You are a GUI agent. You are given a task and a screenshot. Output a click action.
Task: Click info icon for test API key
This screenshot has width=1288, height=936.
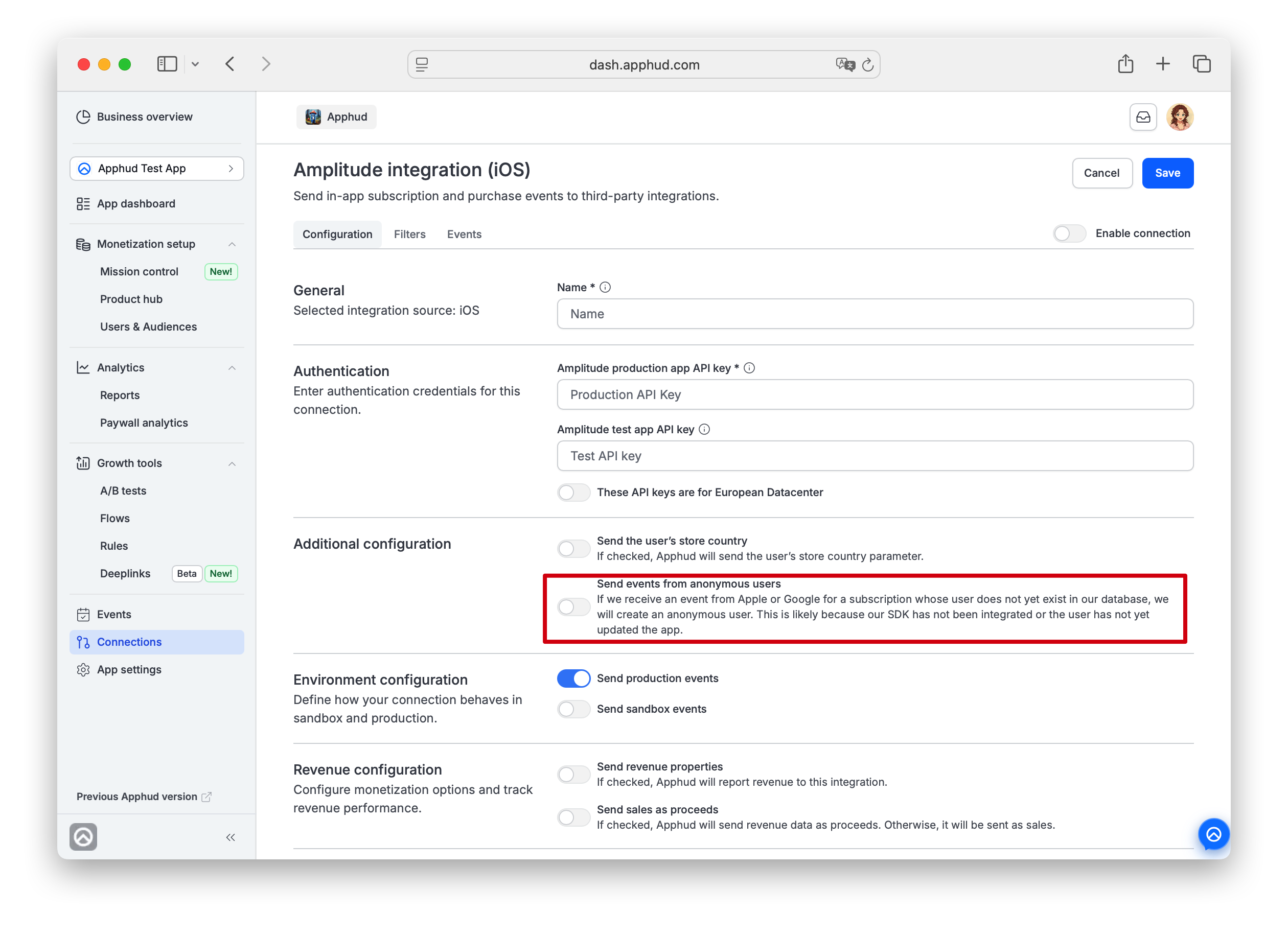(x=704, y=429)
